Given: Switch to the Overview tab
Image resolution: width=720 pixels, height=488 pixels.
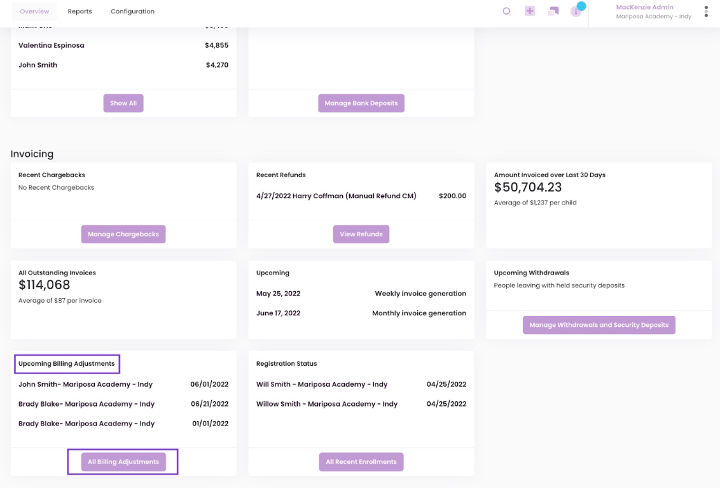Looking at the screenshot, I should click(x=34, y=11).
